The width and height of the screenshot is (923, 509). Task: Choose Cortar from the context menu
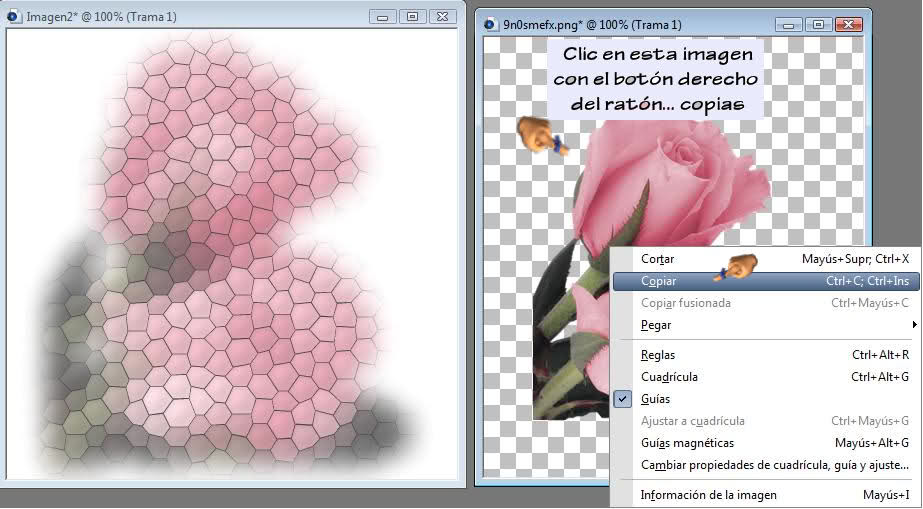[x=765, y=259]
